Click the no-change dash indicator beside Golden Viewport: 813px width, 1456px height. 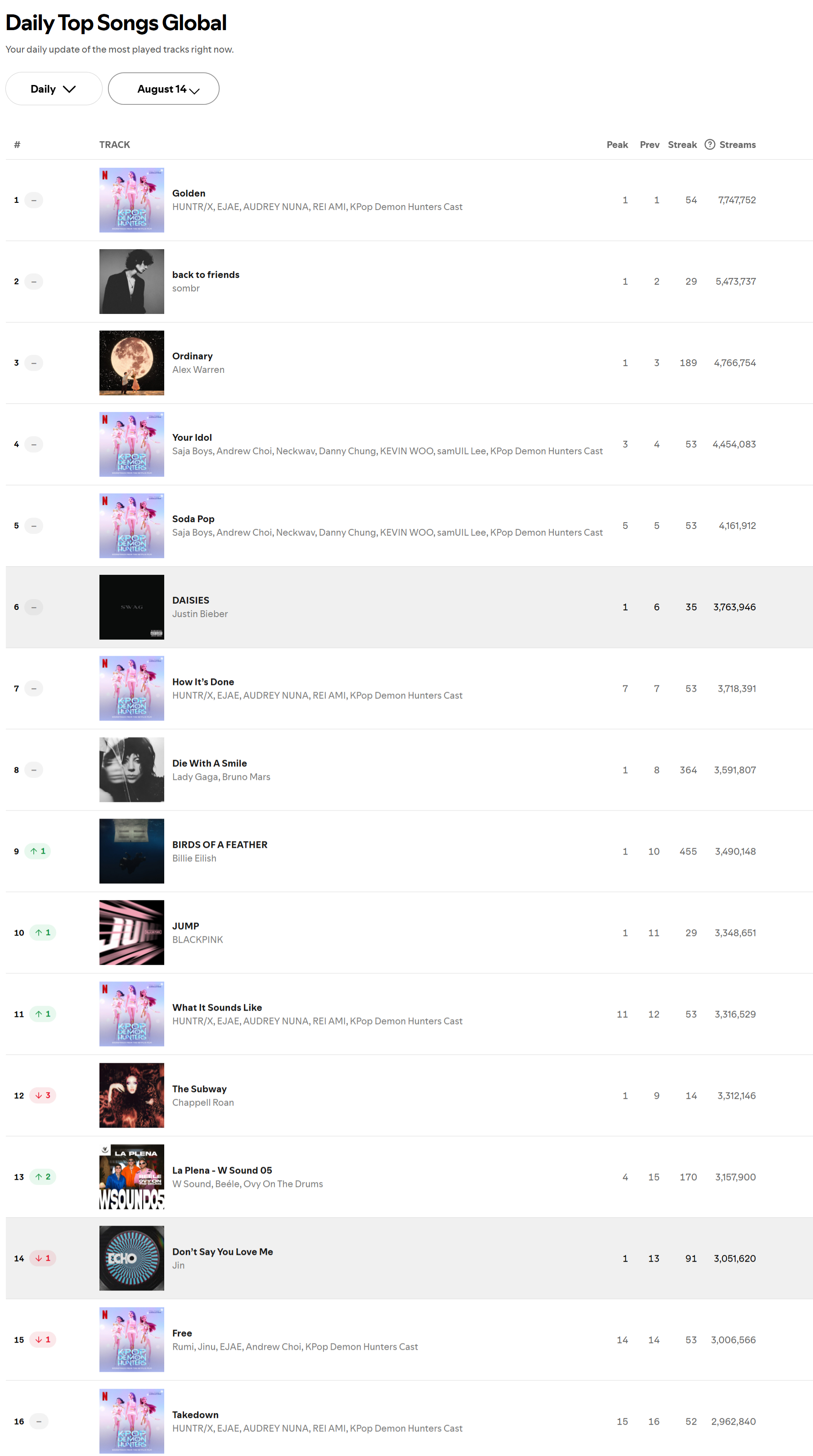pyautogui.click(x=34, y=200)
